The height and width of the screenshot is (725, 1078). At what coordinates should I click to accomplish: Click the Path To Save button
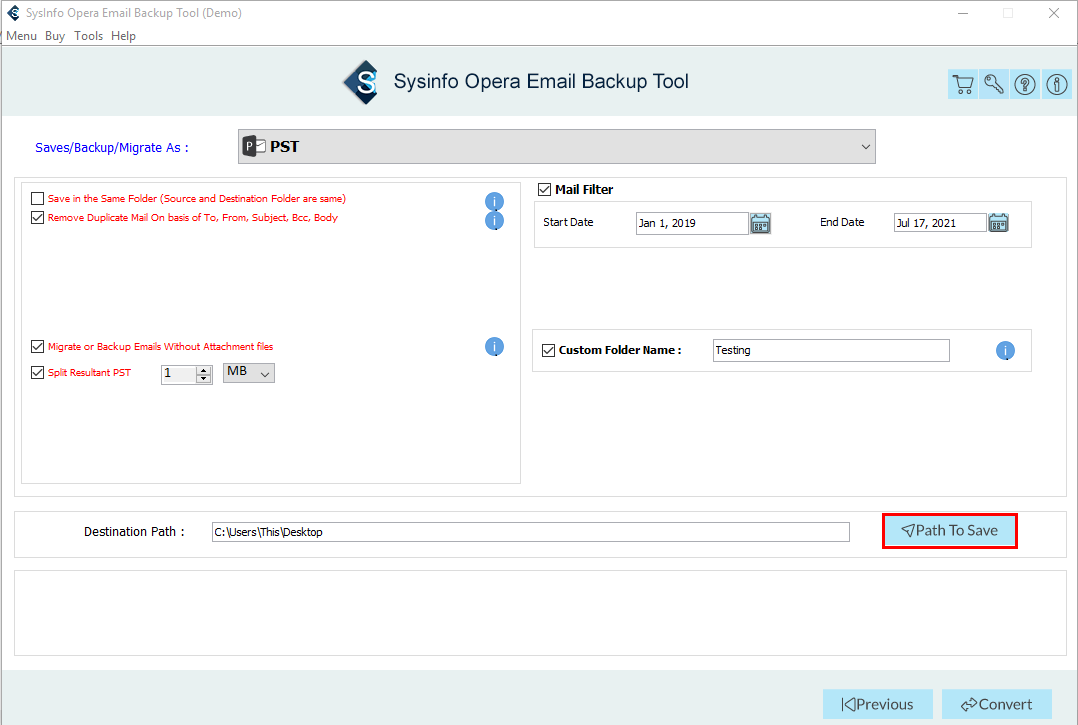click(x=949, y=531)
